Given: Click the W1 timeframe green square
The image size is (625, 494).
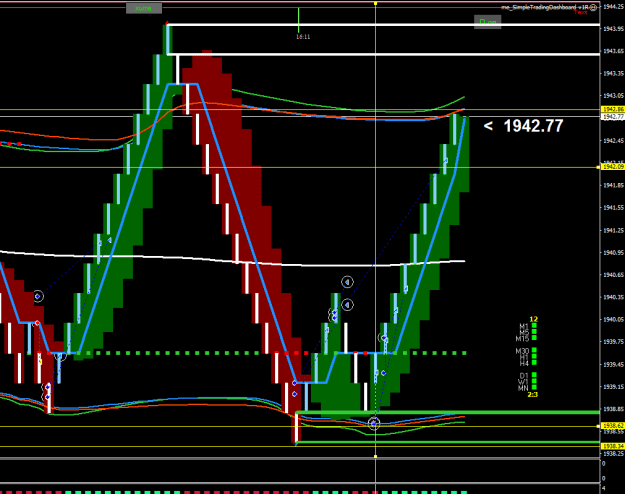Looking at the screenshot, I should pos(534,381).
